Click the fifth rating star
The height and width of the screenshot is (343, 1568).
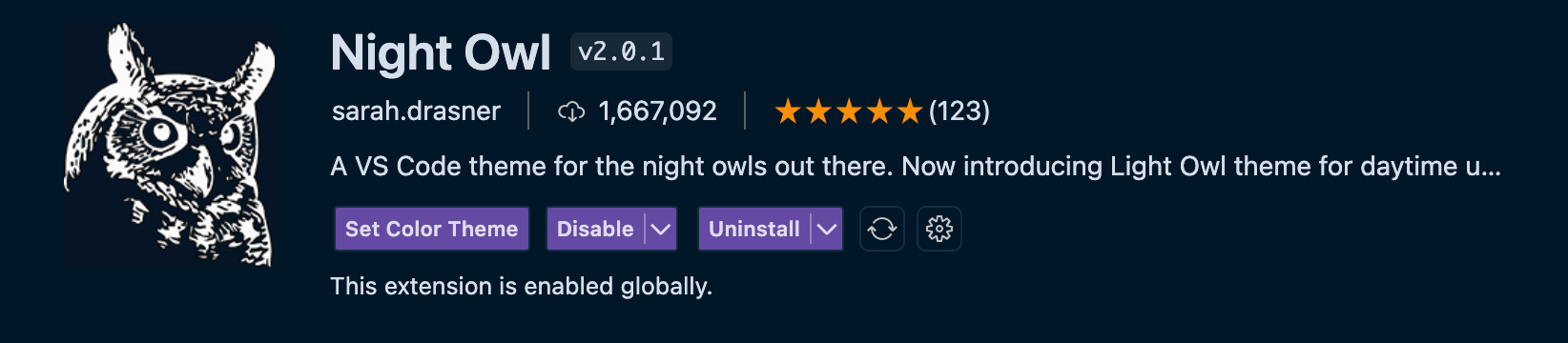(x=910, y=111)
